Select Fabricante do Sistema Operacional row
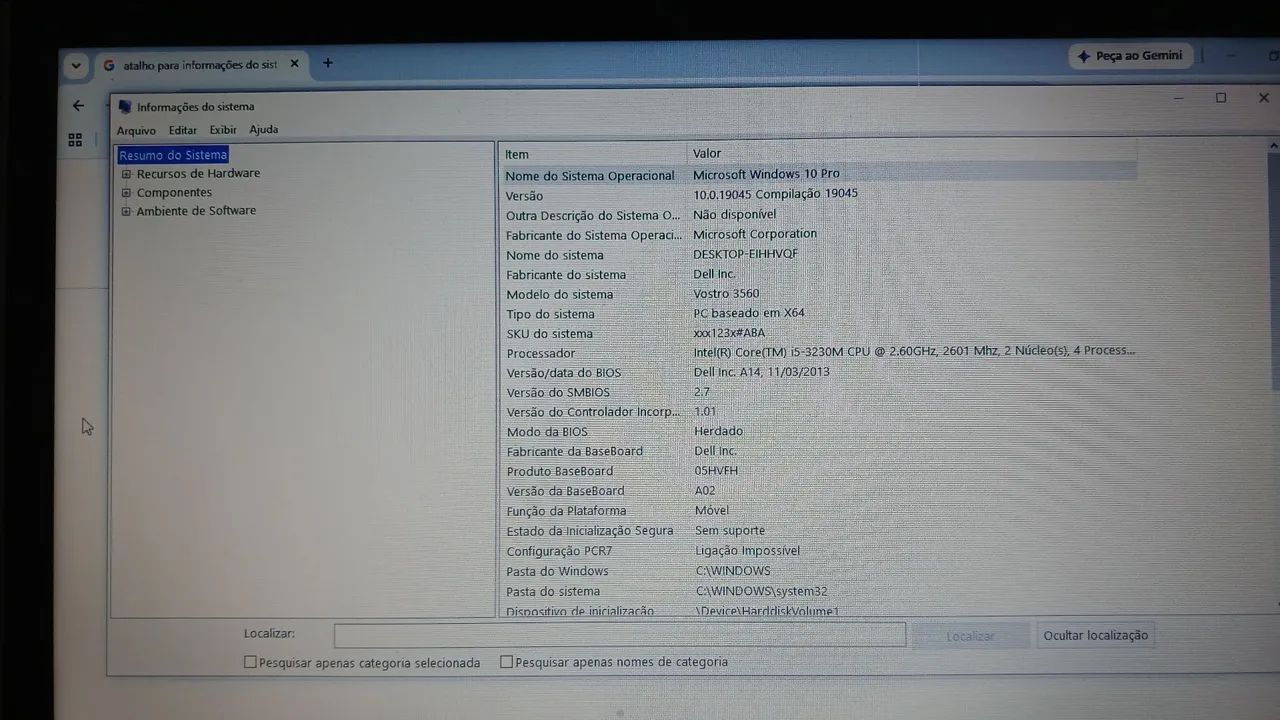 tap(818, 235)
